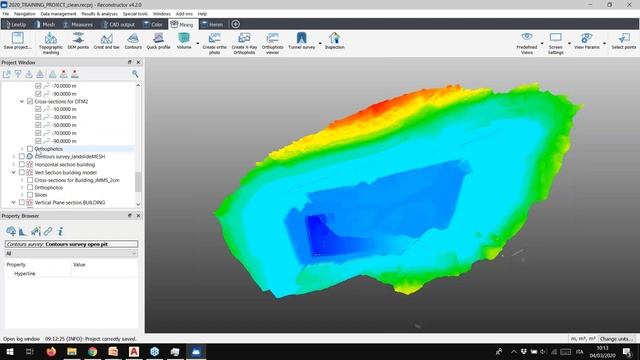Click the Project correctly saved status message
Image resolution: width=640 pixels, height=360 pixels.
91,339
